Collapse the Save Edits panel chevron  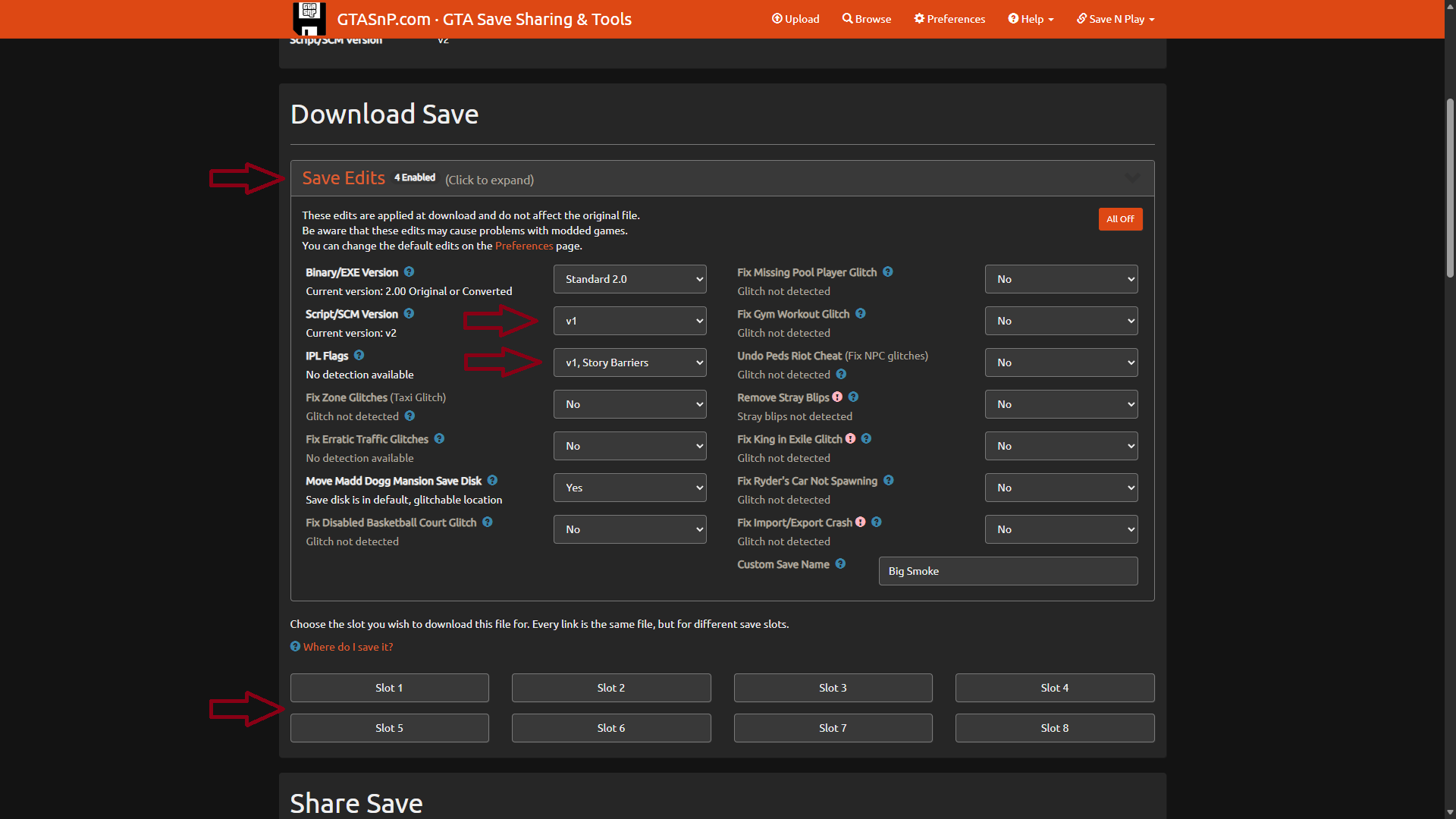[1131, 178]
